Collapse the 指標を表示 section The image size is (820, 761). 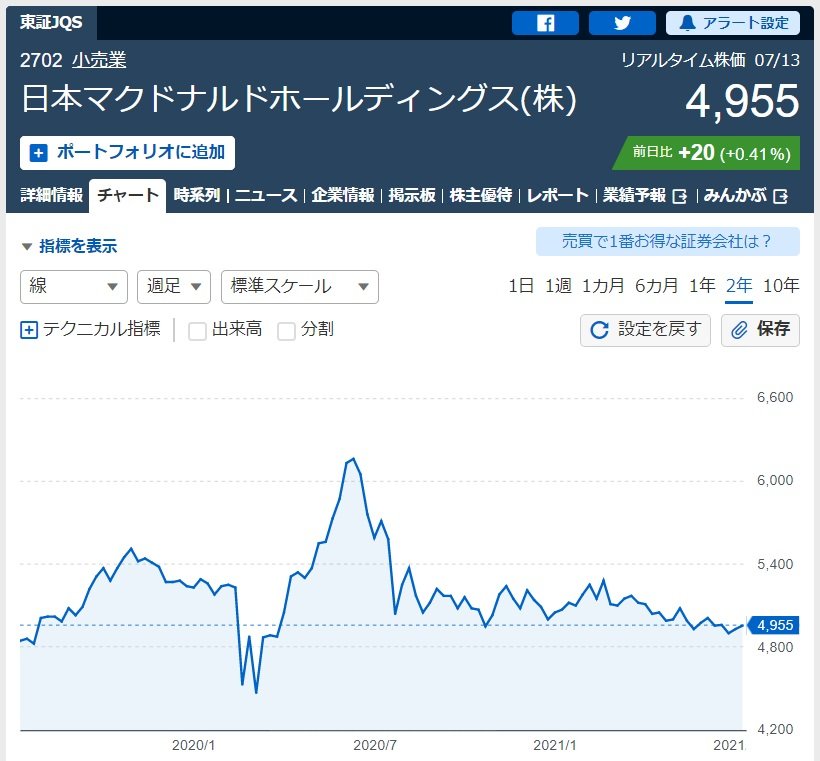(x=68, y=246)
